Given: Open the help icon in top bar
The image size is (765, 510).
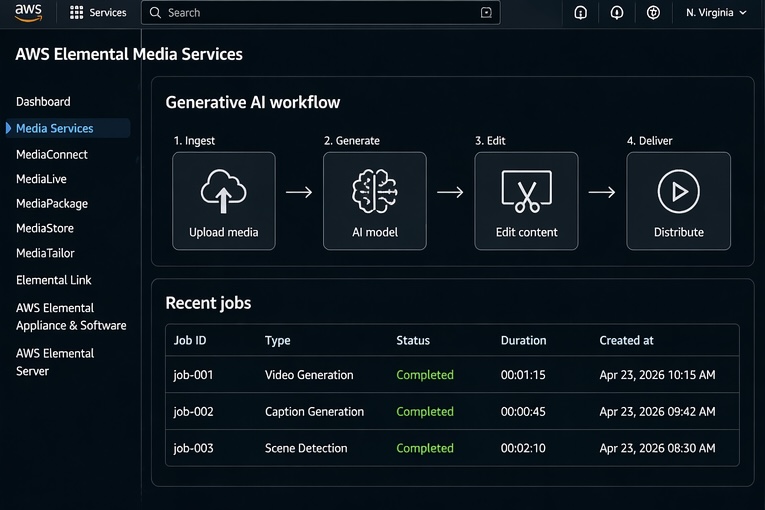Looking at the screenshot, I should pos(654,13).
